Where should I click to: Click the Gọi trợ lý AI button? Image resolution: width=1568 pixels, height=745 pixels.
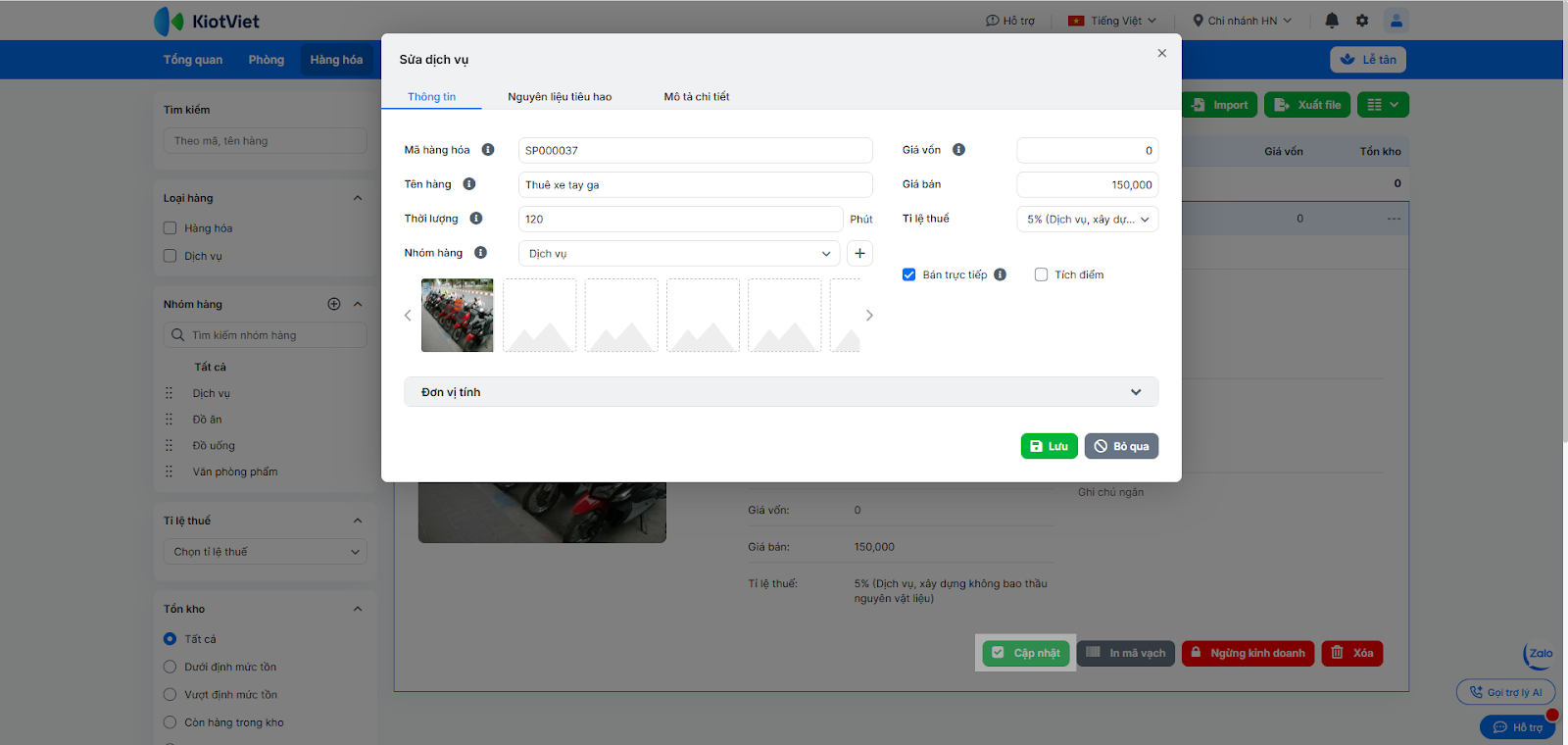tap(1506, 692)
